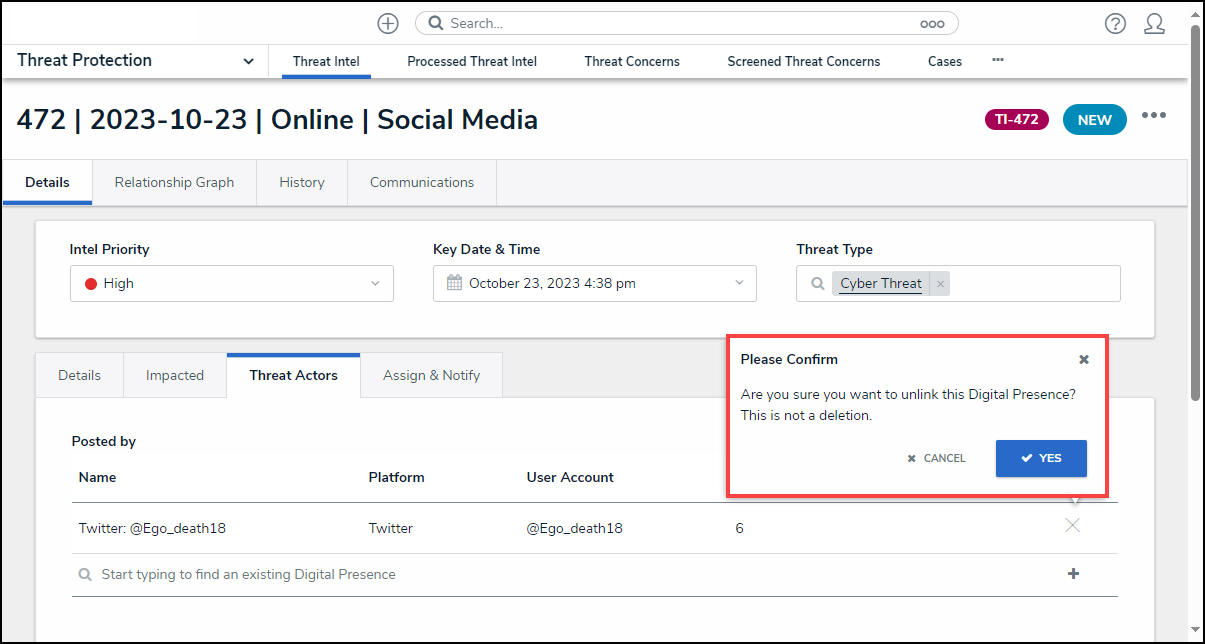
Task: Click the plus circle create icon
Action: point(388,23)
